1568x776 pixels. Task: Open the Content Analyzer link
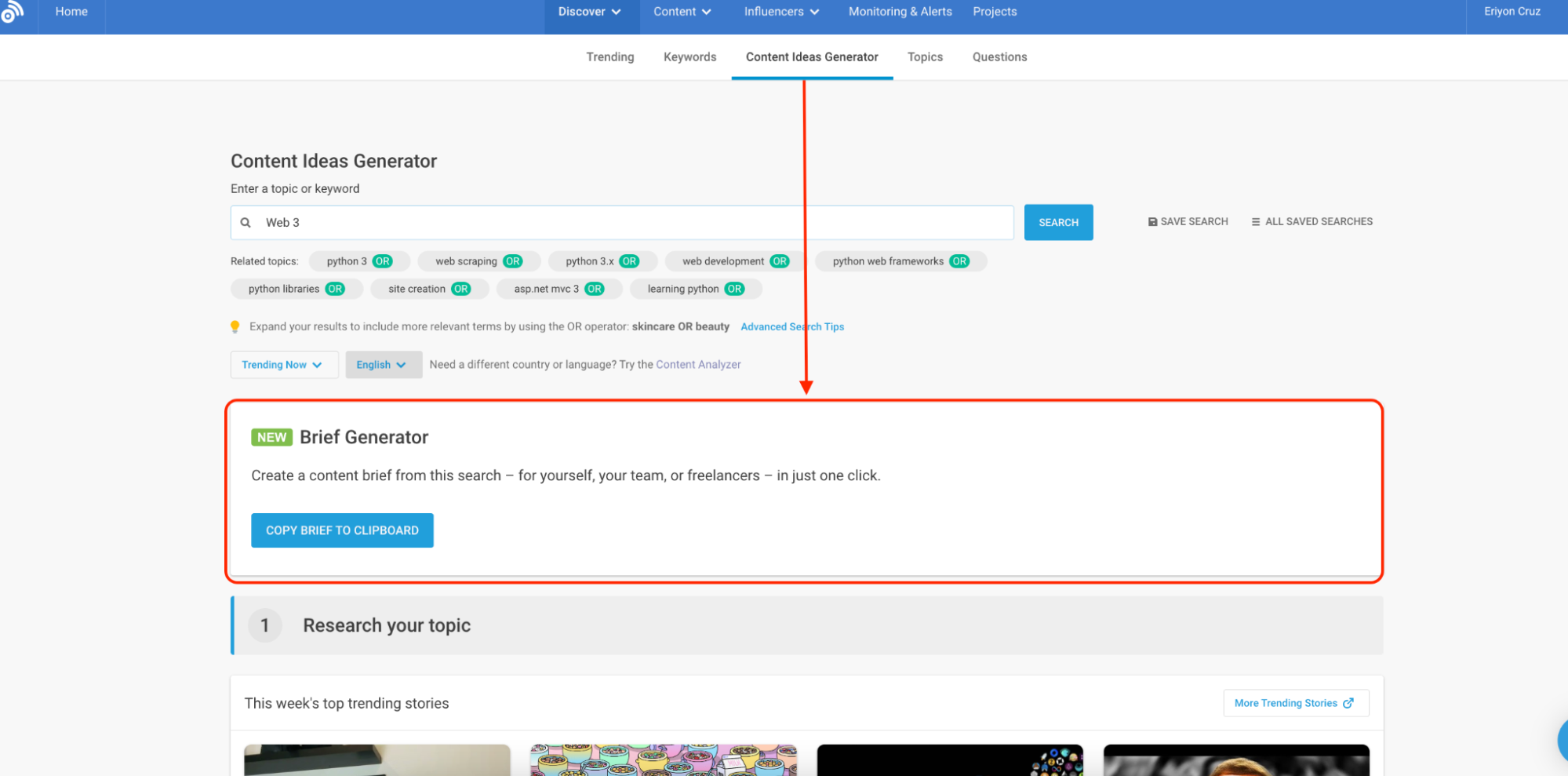[x=698, y=365]
